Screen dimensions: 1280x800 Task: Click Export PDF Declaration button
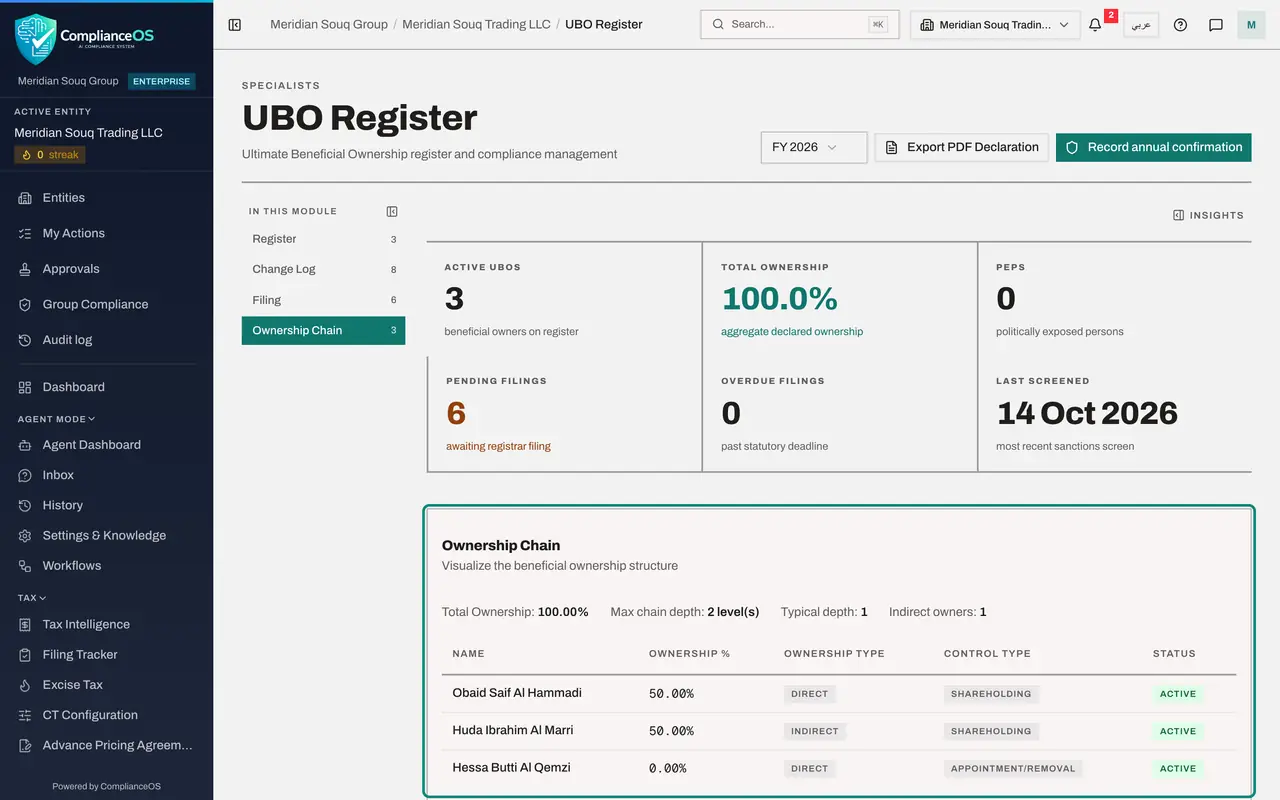962,147
